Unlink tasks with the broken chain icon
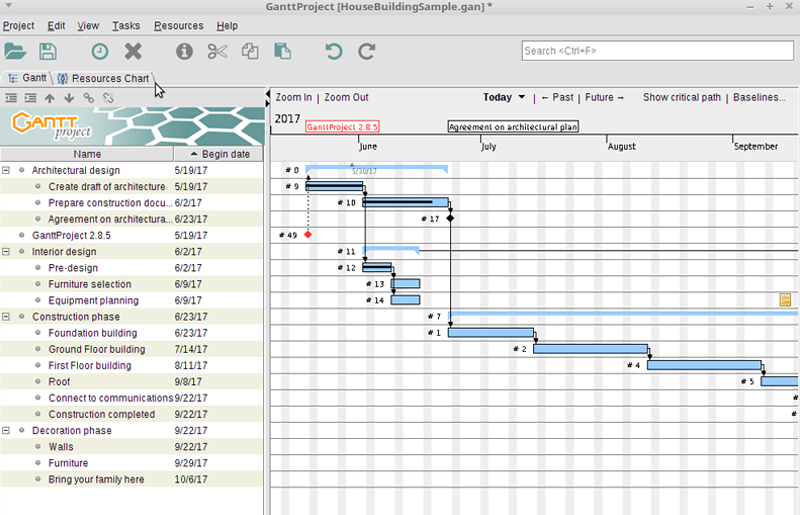800x515 pixels. coord(108,98)
